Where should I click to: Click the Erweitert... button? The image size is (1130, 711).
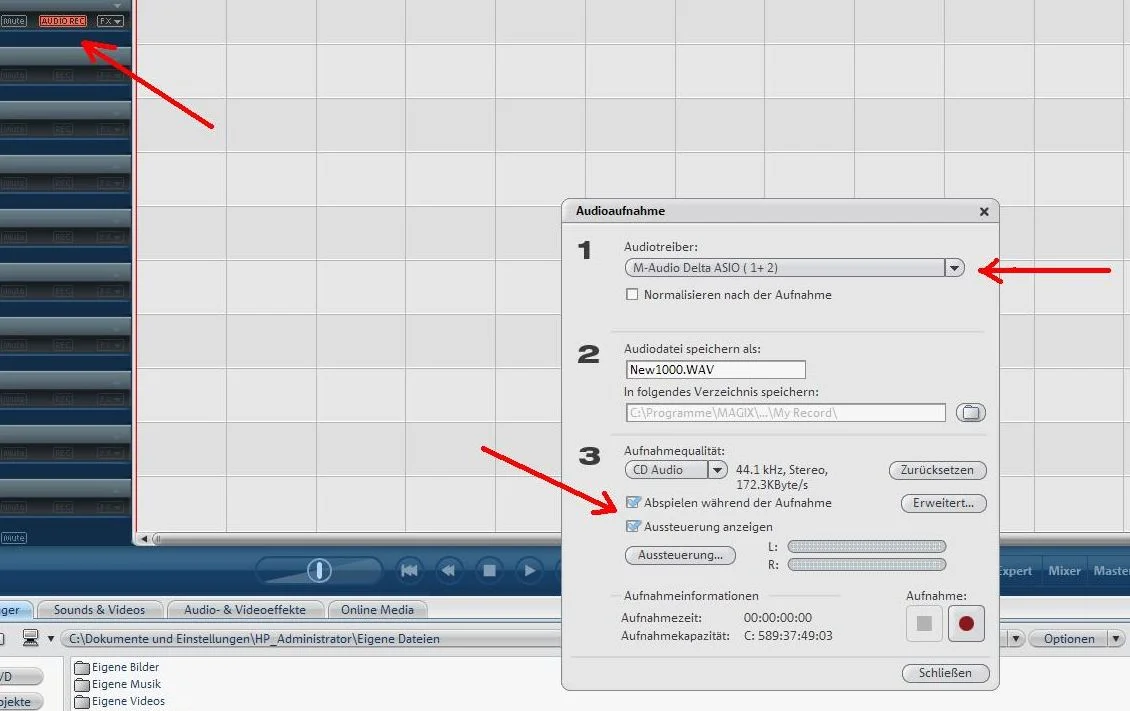pos(943,503)
